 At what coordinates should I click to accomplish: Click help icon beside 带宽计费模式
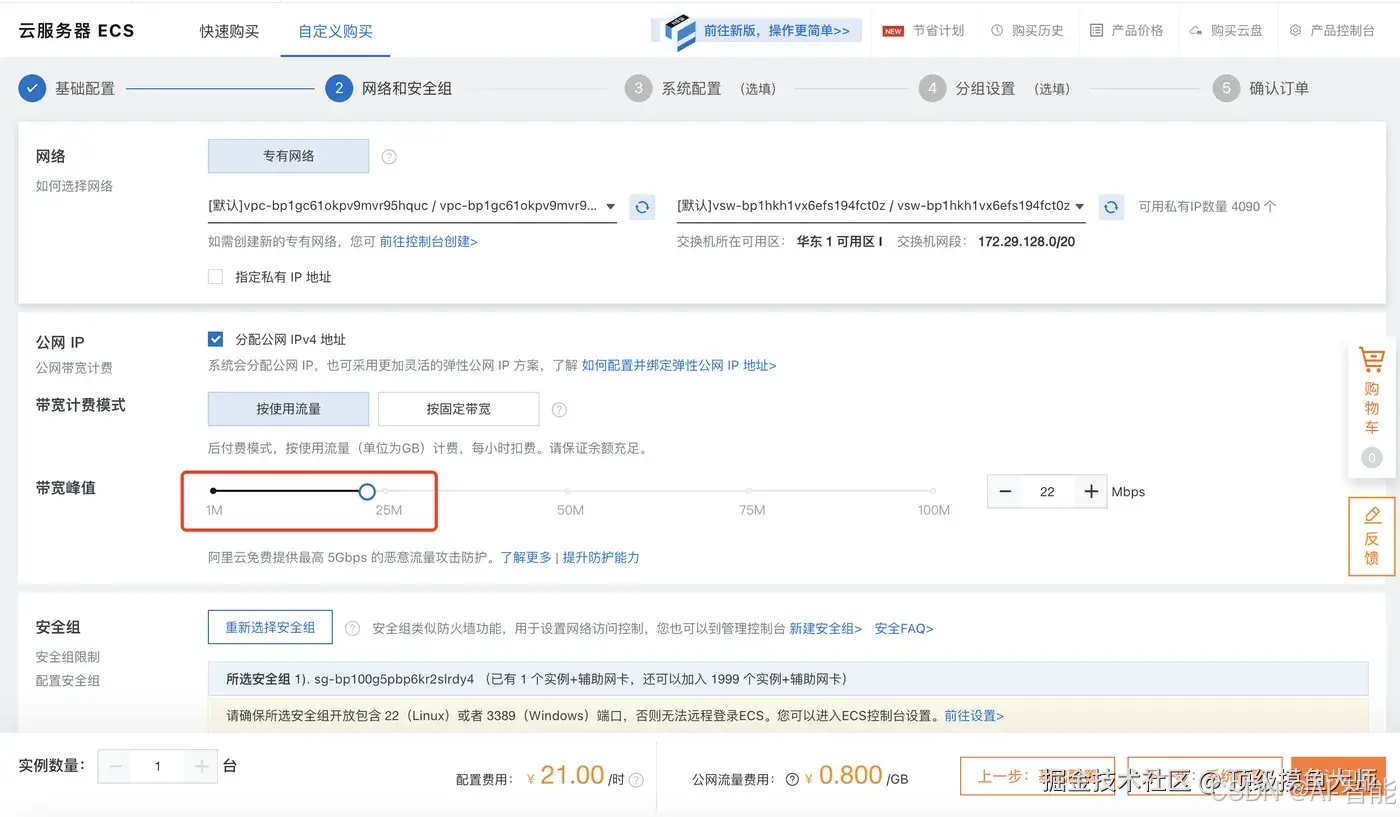pyautogui.click(x=559, y=408)
